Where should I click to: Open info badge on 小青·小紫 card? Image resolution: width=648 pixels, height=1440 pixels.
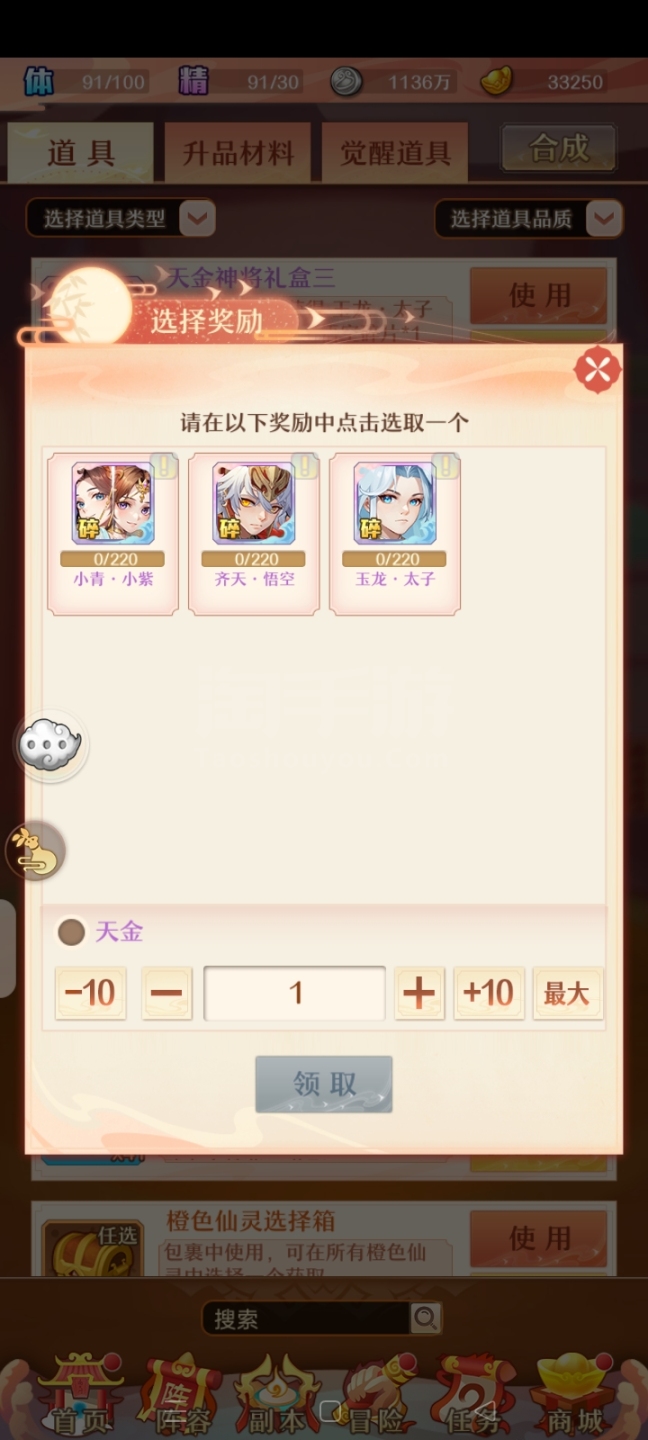point(164,466)
